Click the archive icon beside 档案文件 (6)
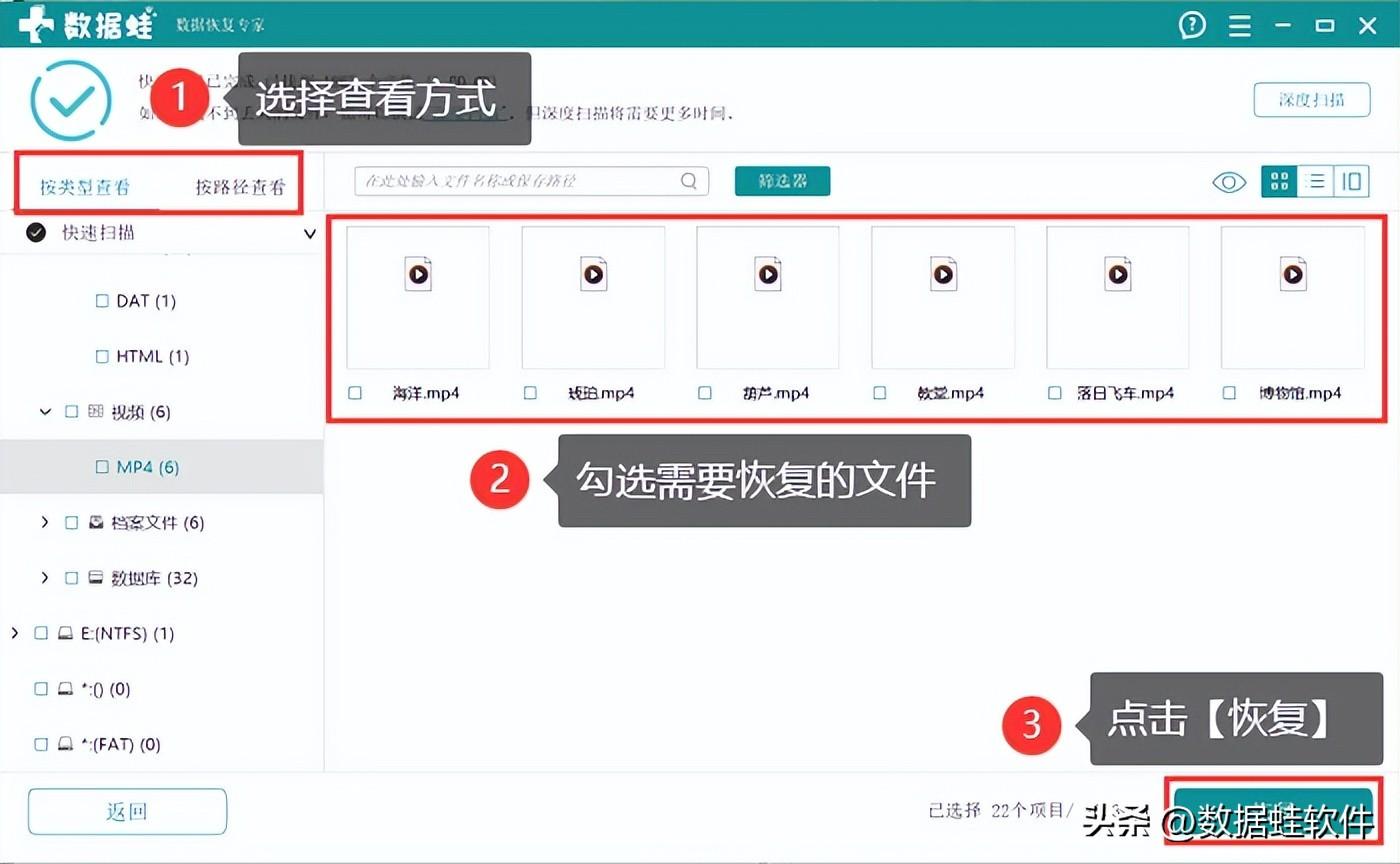The width and height of the screenshot is (1400, 864). 96,522
